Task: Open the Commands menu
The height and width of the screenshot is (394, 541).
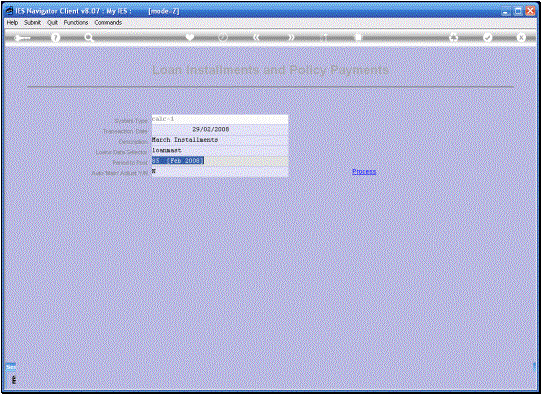Action: [x=108, y=22]
